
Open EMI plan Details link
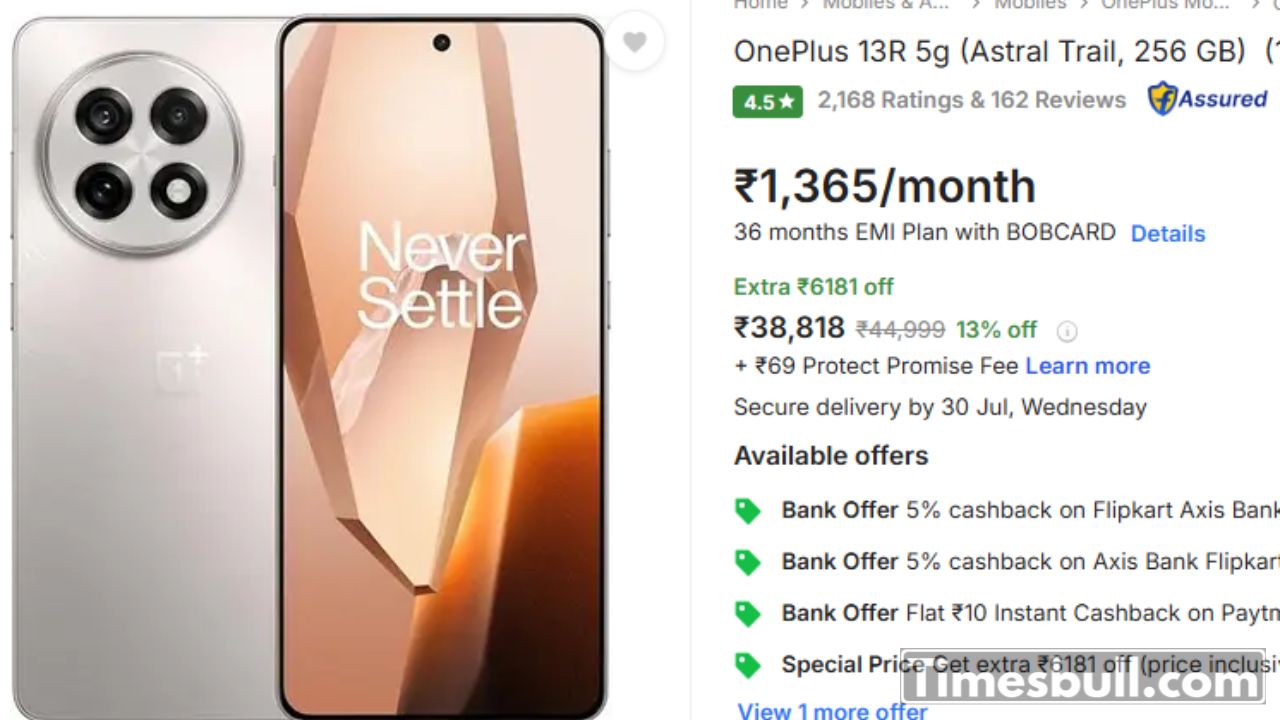[x=1168, y=233]
